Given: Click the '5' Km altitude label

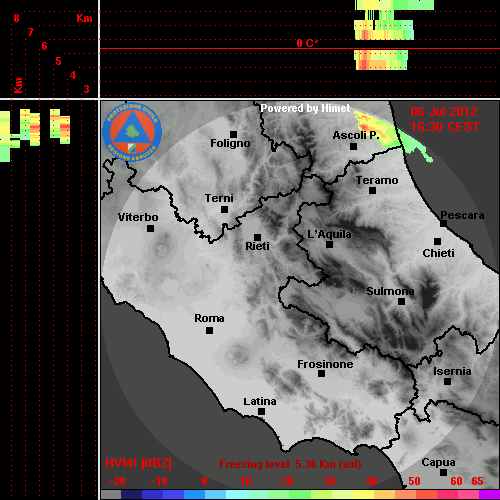Looking at the screenshot, I should (58, 61).
